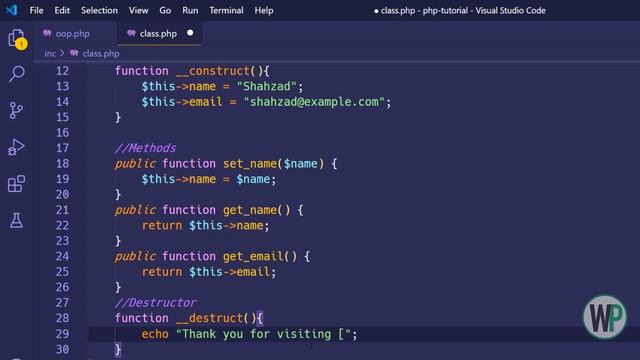Open the Source Control view icon
The image size is (640, 360).
[x=16, y=110]
